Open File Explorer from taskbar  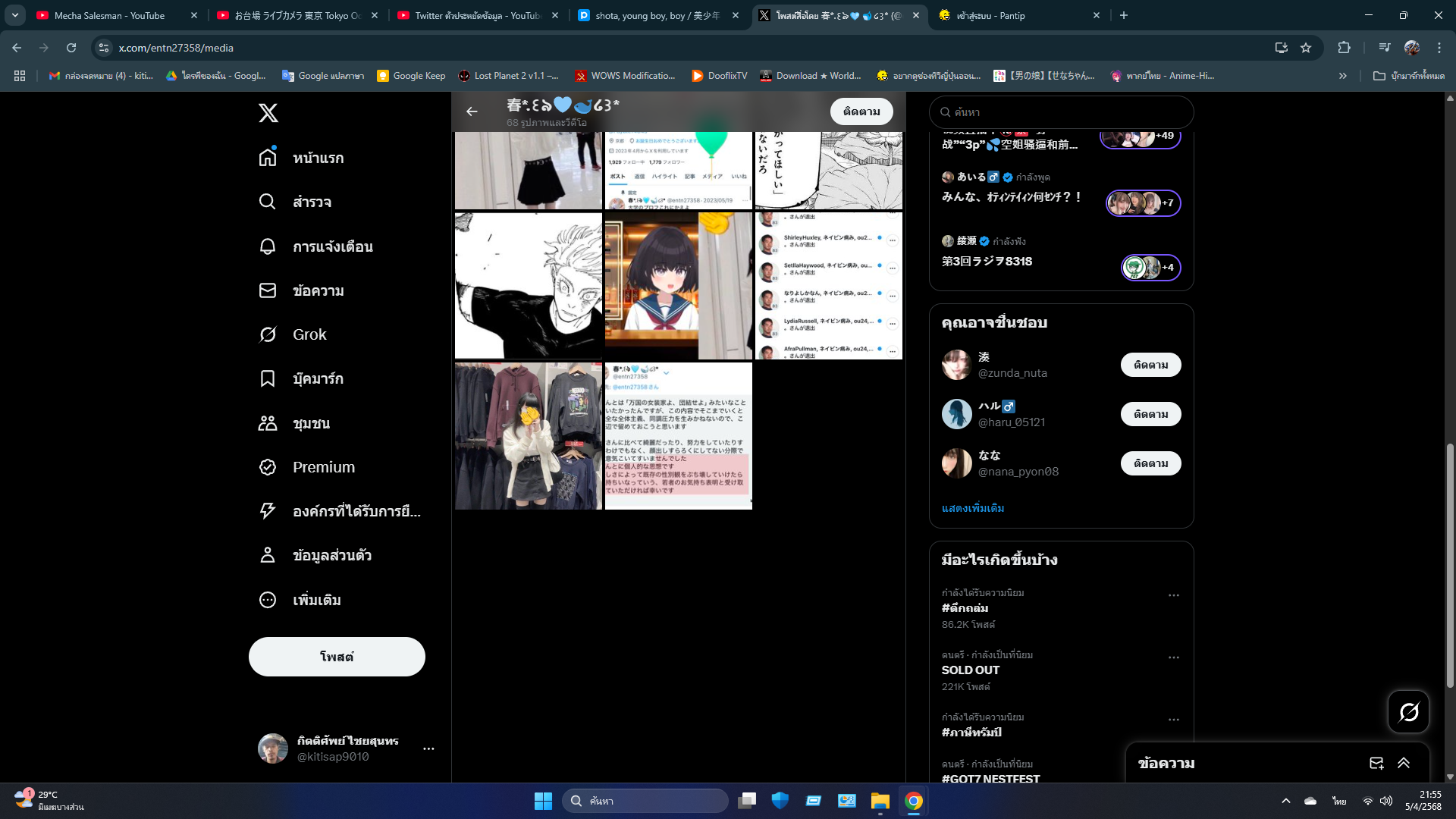point(880,801)
